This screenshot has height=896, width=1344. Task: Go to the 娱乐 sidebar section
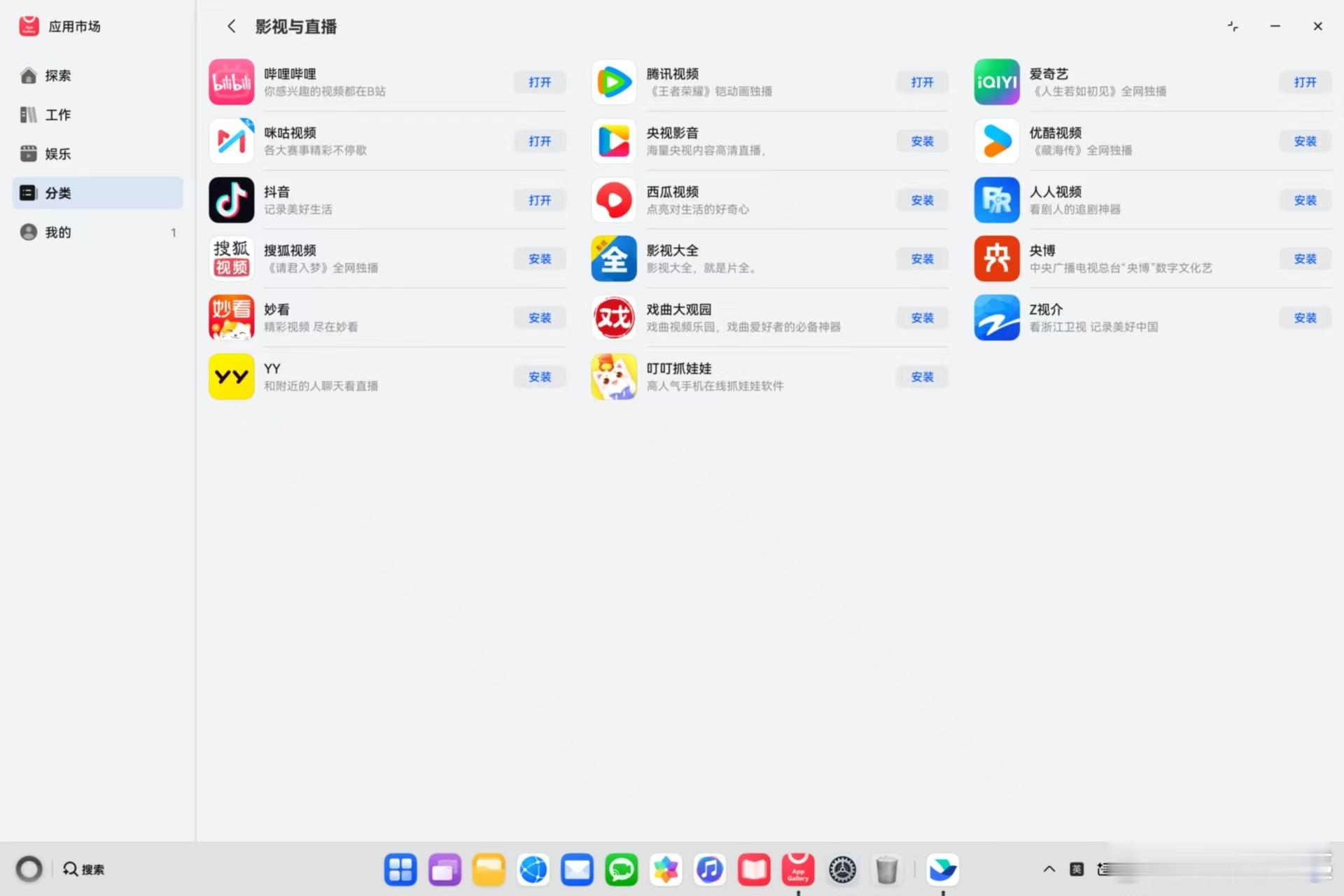pos(98,154)
